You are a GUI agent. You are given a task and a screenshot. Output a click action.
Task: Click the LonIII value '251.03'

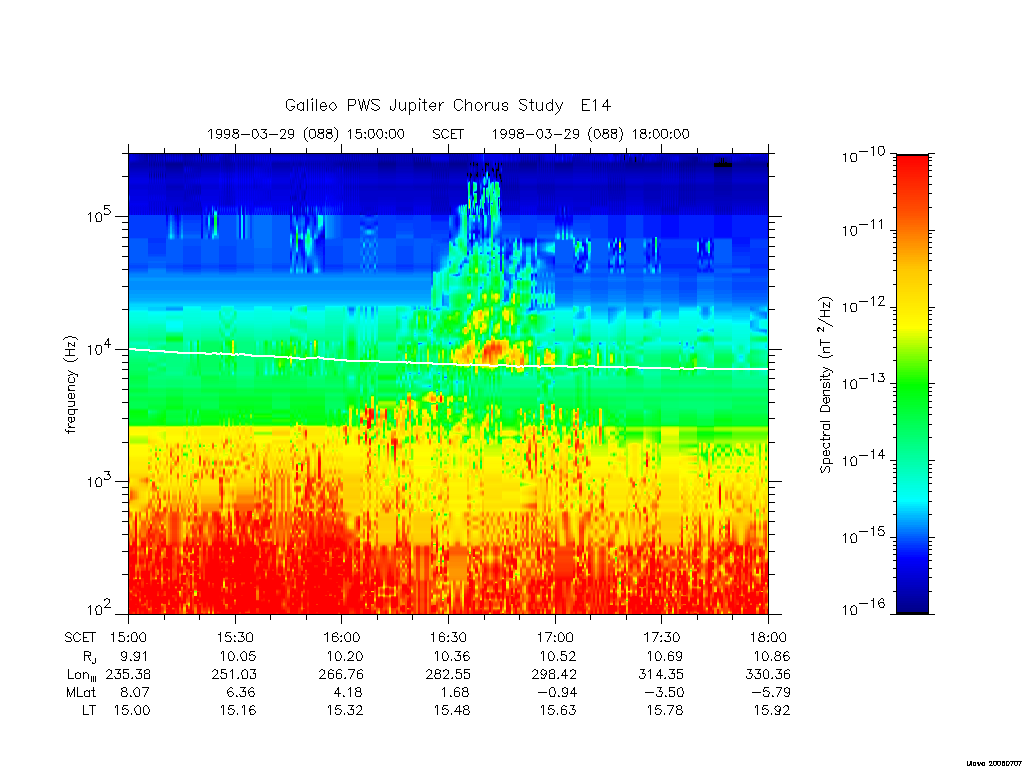click(234, 674)
